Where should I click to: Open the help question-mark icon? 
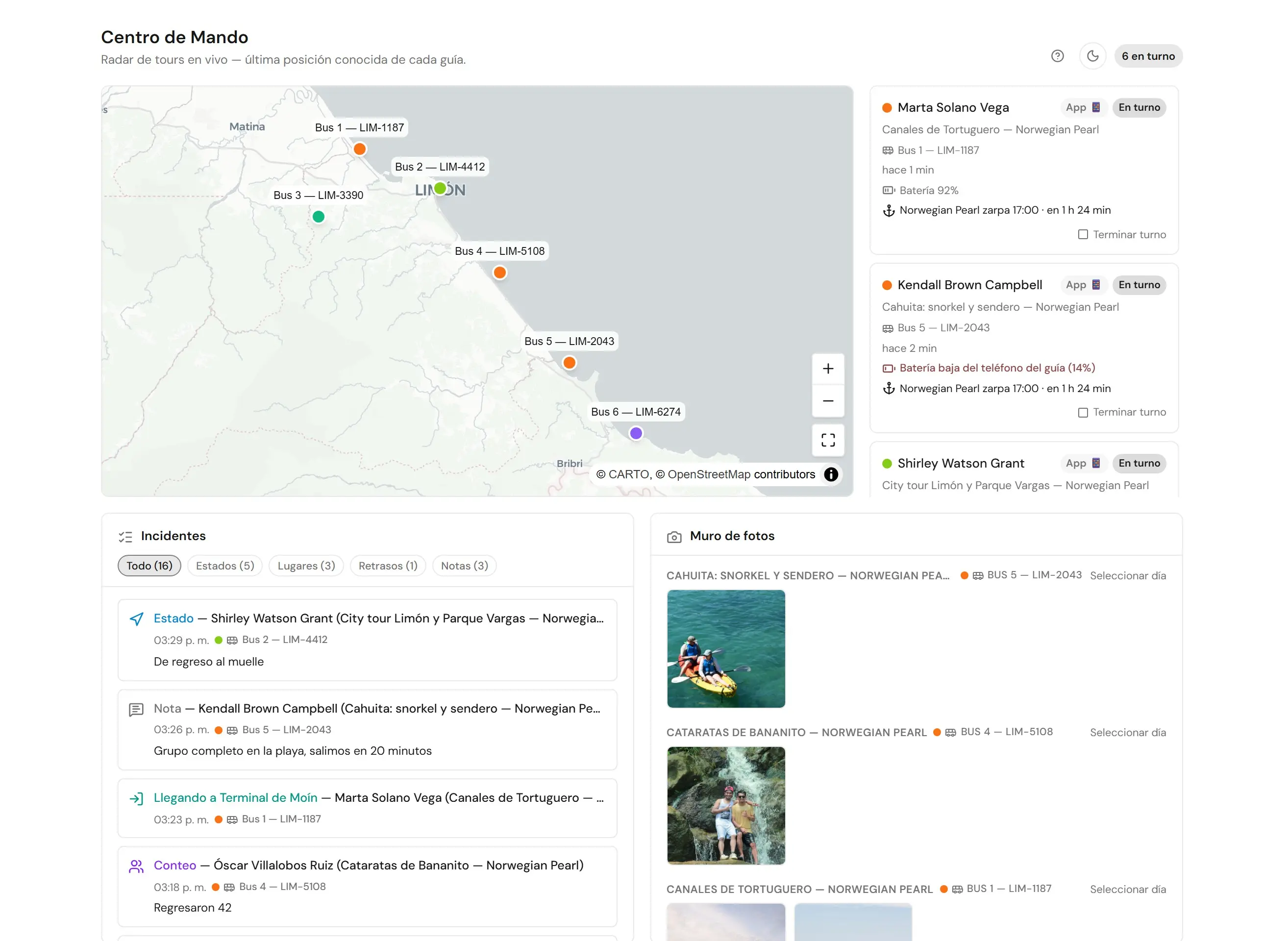(1057, 56)
